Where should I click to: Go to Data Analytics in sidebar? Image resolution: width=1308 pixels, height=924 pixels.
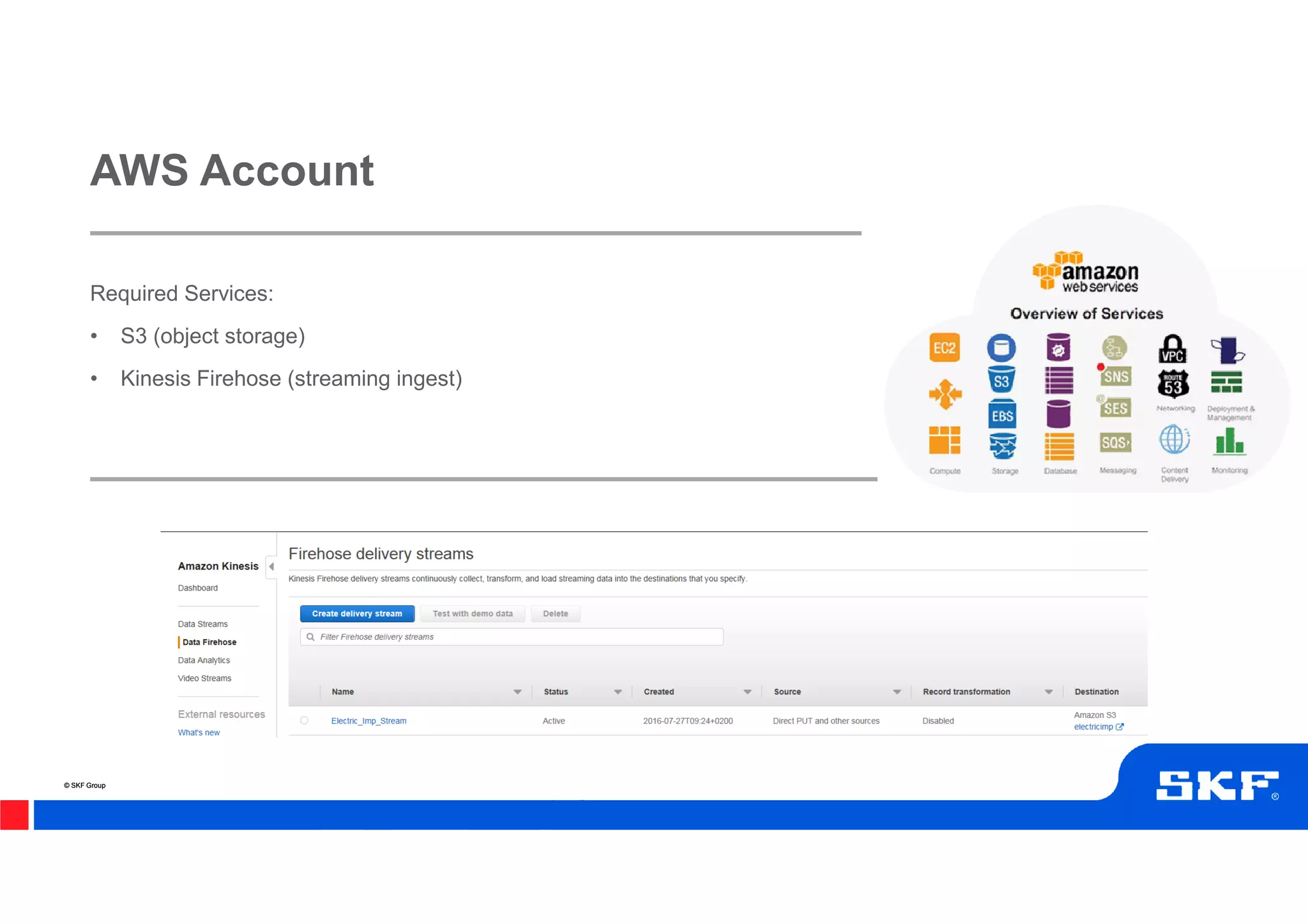[204, 660]
